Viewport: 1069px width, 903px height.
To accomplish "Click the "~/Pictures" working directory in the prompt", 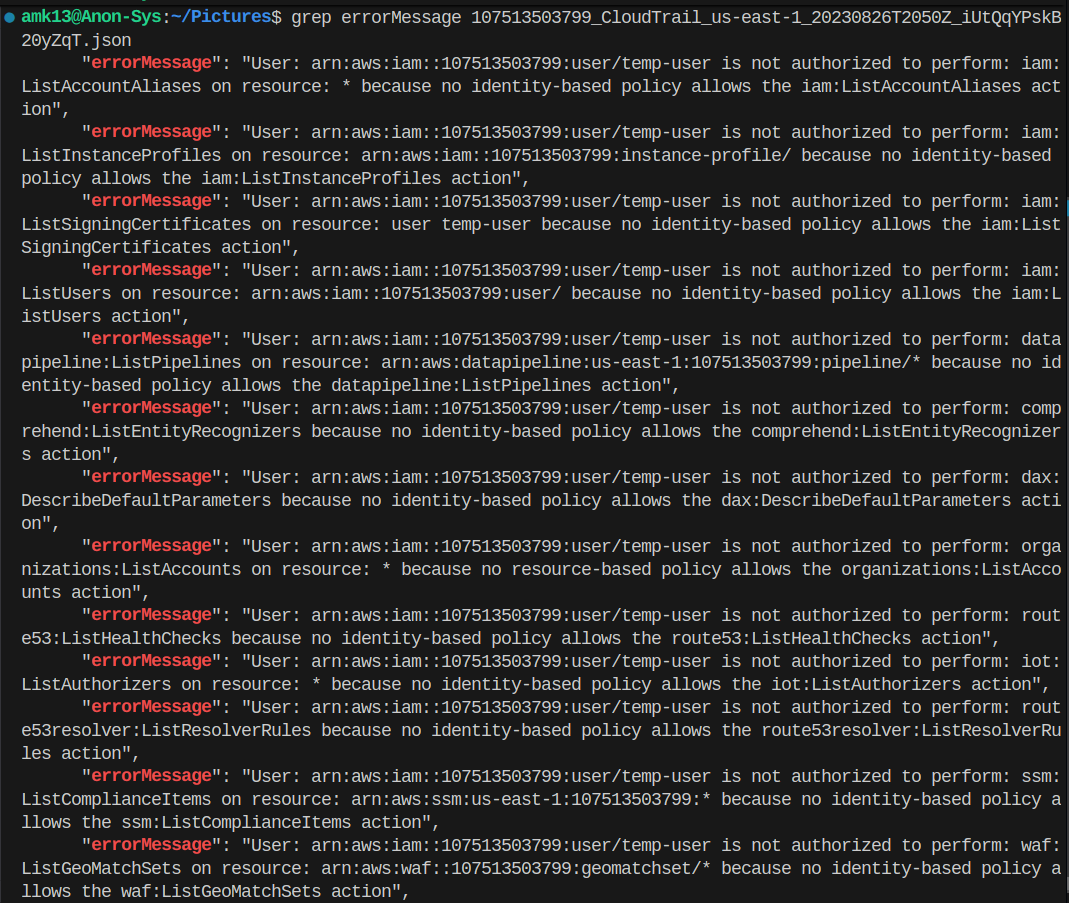I will [221, 17].
